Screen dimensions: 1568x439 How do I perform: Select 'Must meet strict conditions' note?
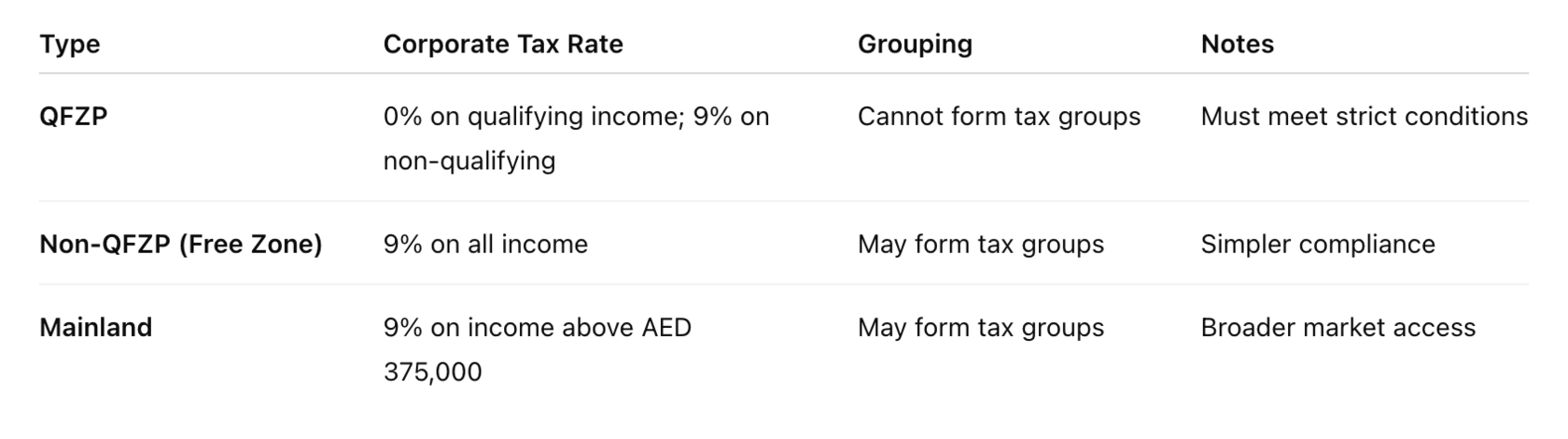pyautogui.click(x=1364, y=117)
